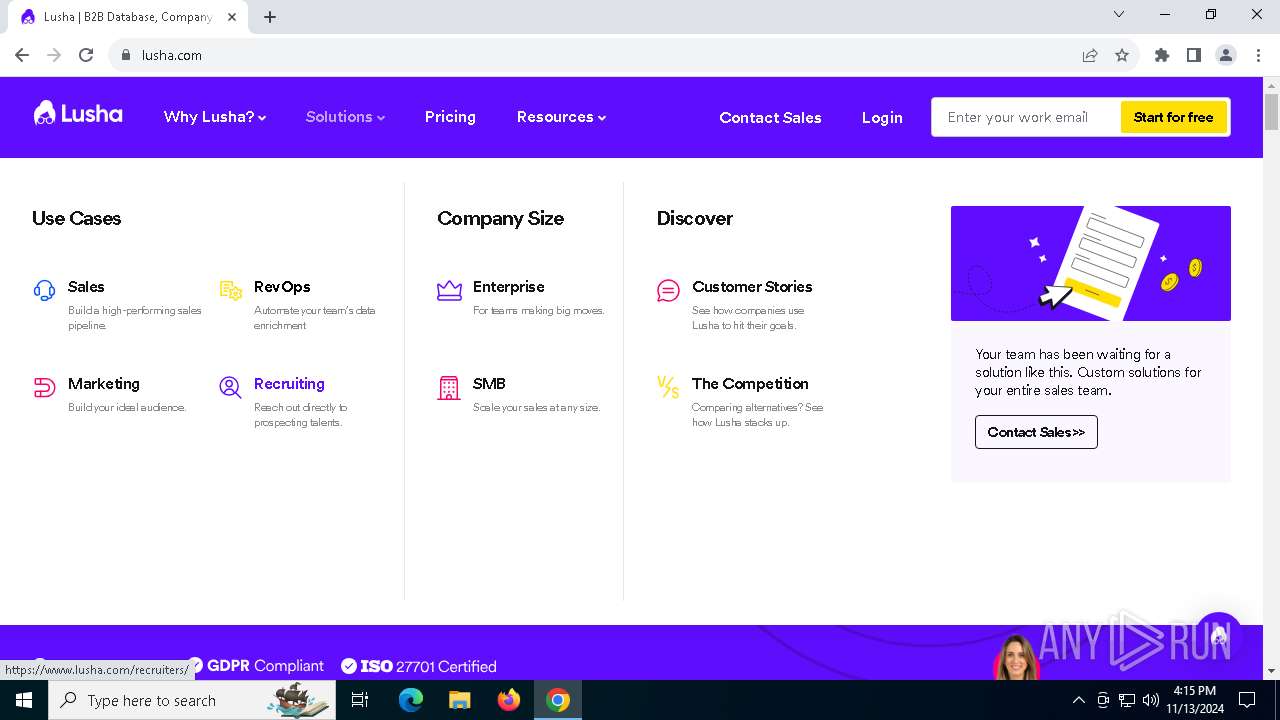Expand the Why Lusha? menu
Image resolution: width=1280 pixels, height=720 pixels.
(215, 117)
